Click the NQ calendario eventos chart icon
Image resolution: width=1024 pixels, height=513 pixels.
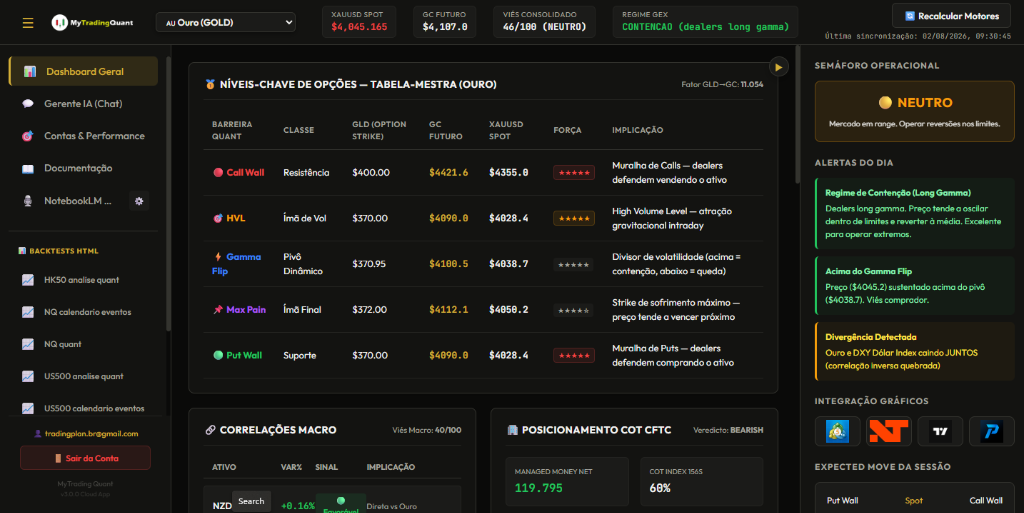tap(28, 312)
